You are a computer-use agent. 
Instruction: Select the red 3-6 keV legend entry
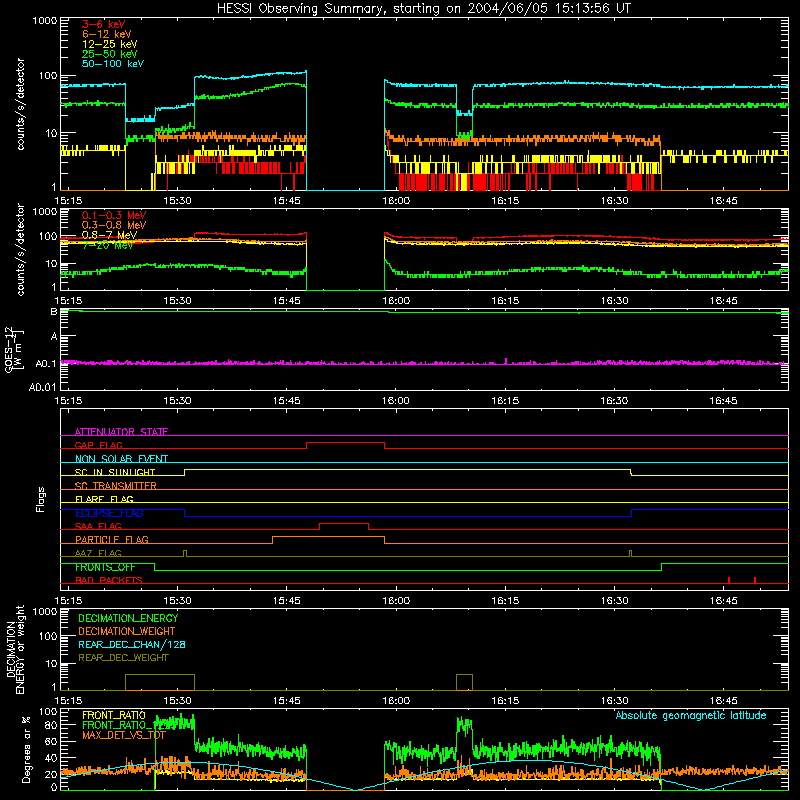(104, 24)
